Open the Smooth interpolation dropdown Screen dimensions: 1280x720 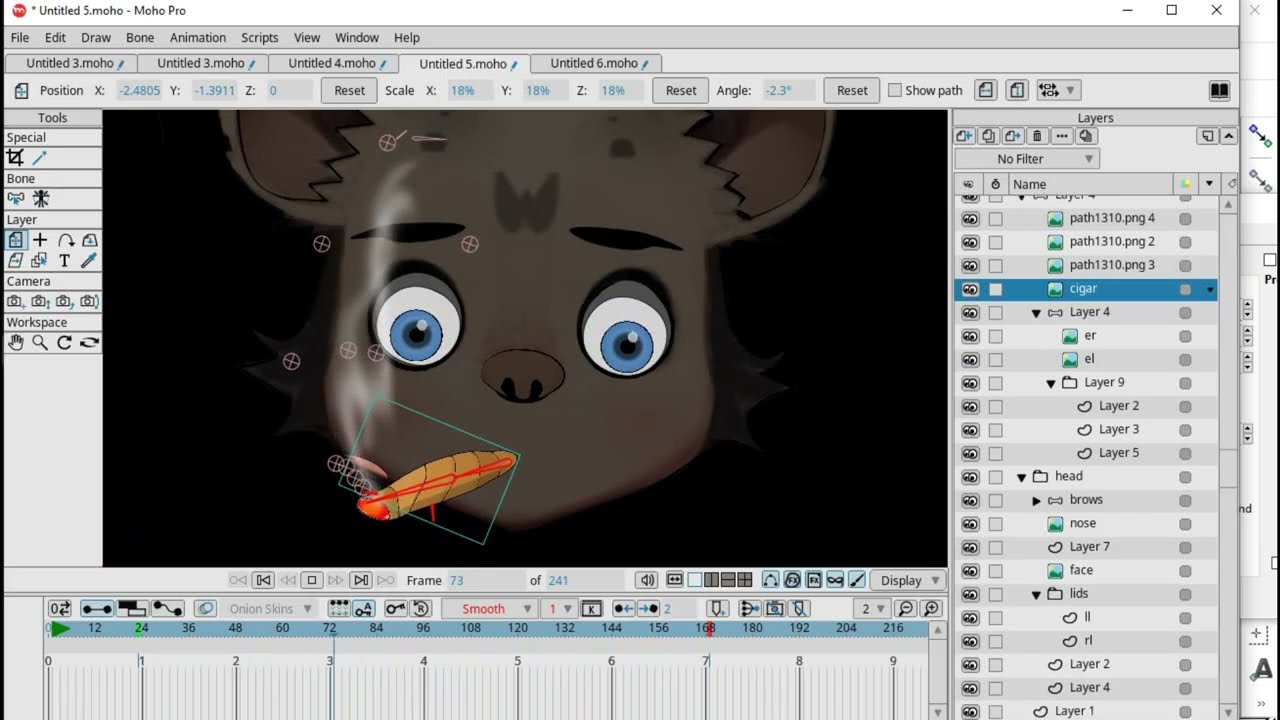coord(490,608)
